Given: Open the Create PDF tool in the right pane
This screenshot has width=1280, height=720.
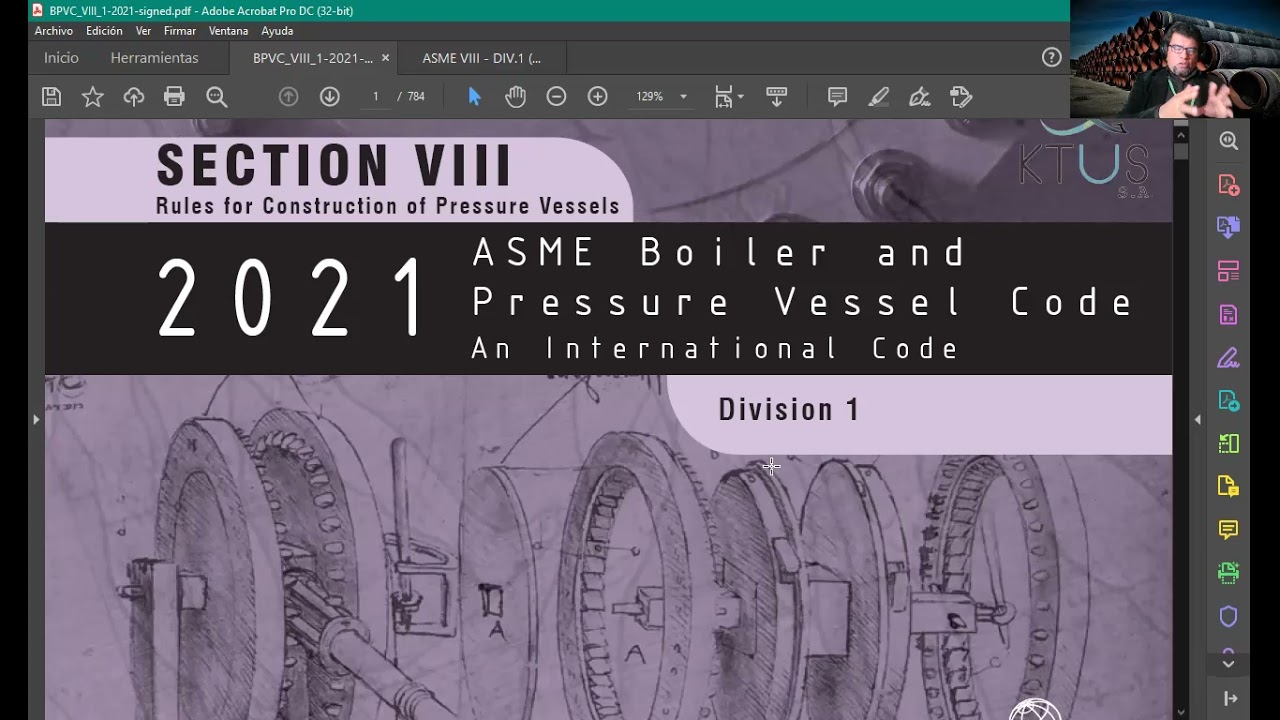Looking at the screenshot, I should coord(1228,185).
